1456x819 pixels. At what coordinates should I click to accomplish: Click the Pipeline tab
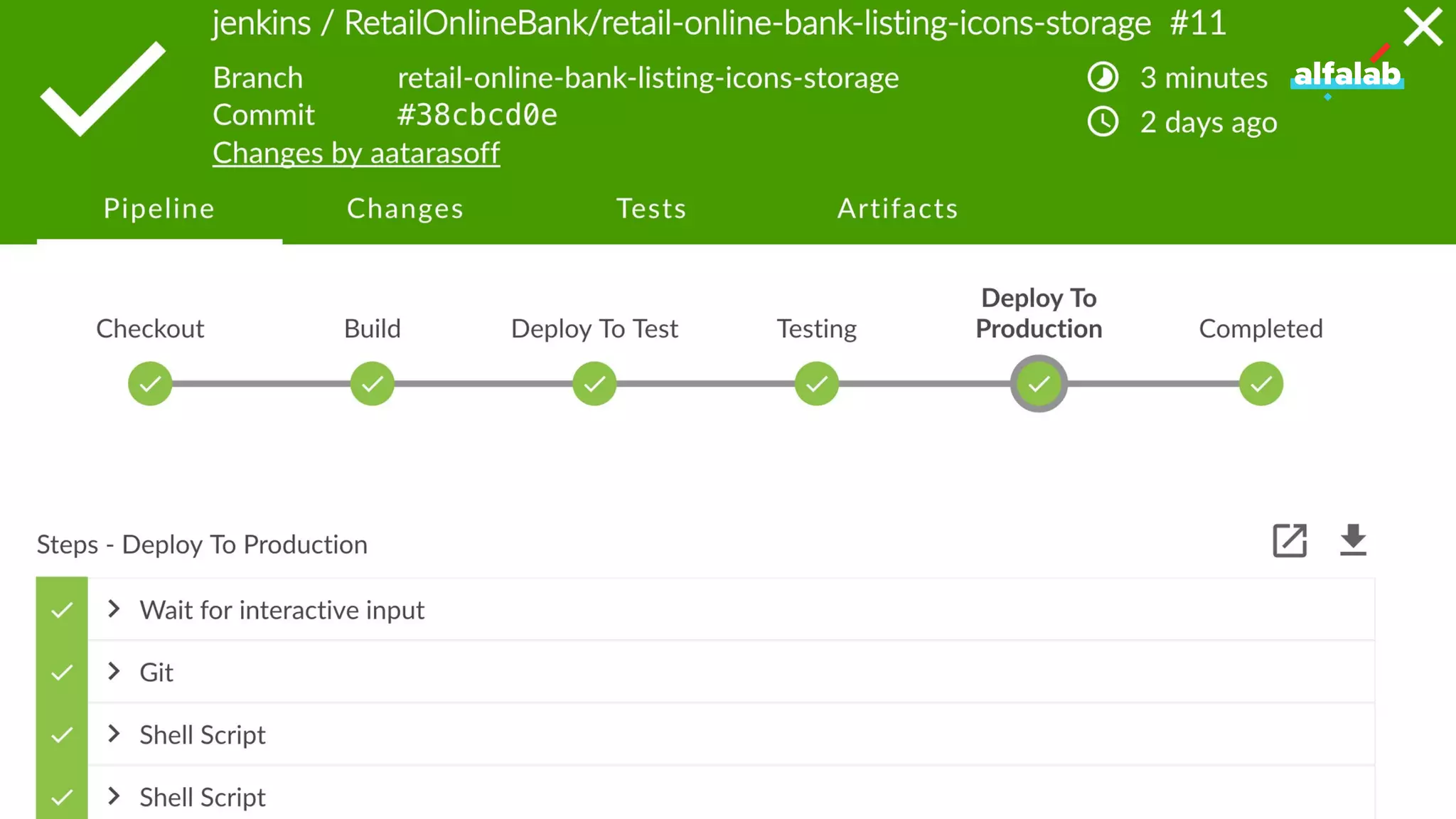point(159,208)
